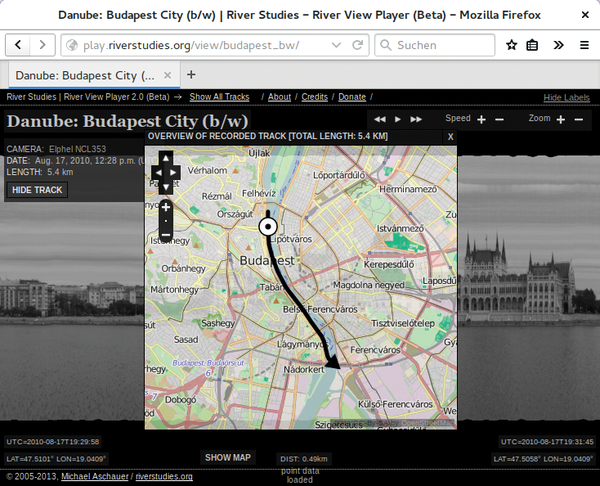Open the Donate link
Screen dimensions: 600x486
(x=352, y=97)
